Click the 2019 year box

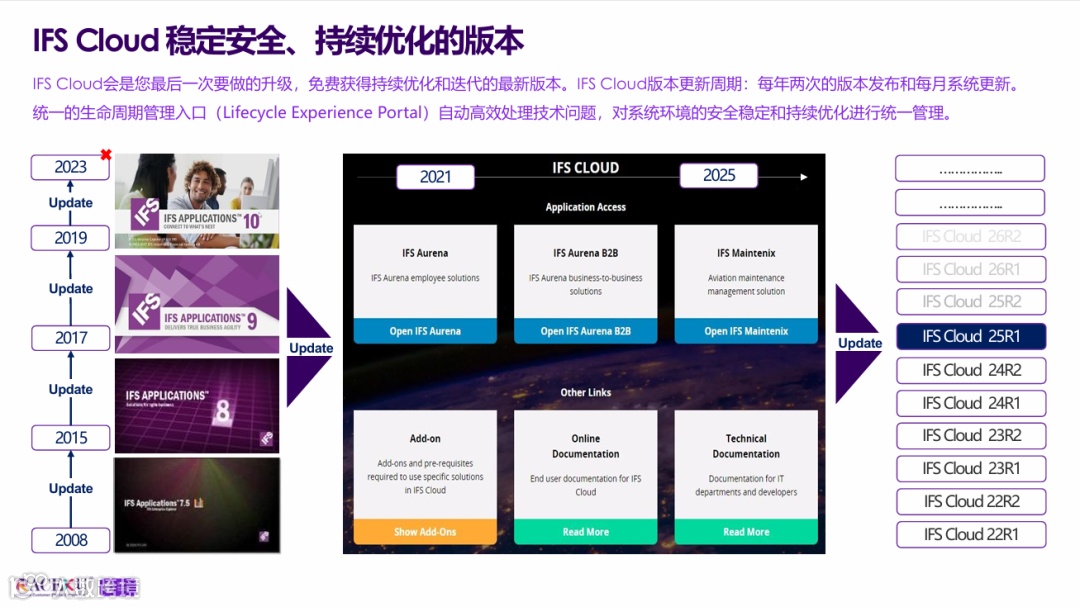[x=70, y=238]
